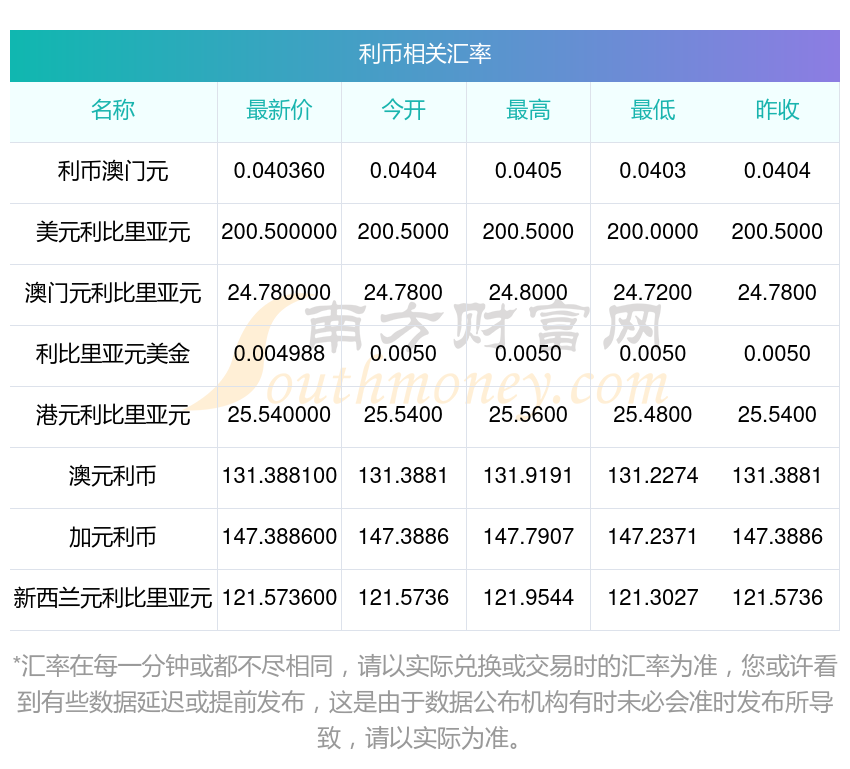This screenshot has width=850, height=769.
Task: Click the 利币相关汇率 table title
Action: [424, 54]
